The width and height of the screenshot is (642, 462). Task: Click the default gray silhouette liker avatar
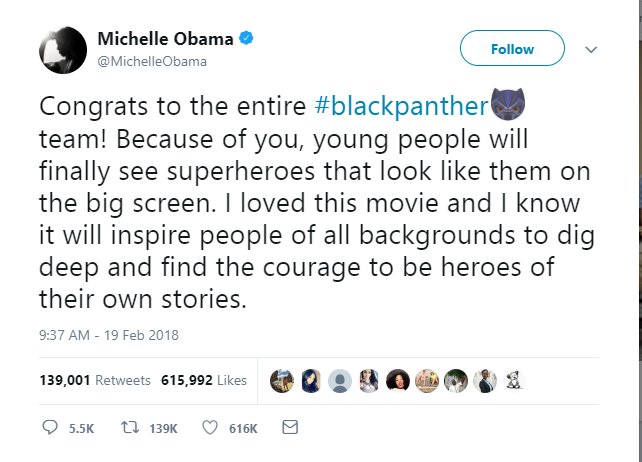340,381
